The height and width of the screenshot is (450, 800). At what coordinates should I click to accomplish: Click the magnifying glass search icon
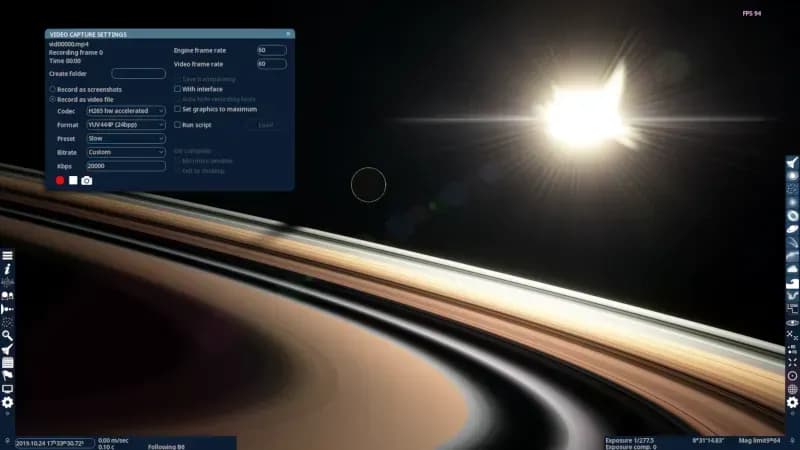[x=7, y=335]
